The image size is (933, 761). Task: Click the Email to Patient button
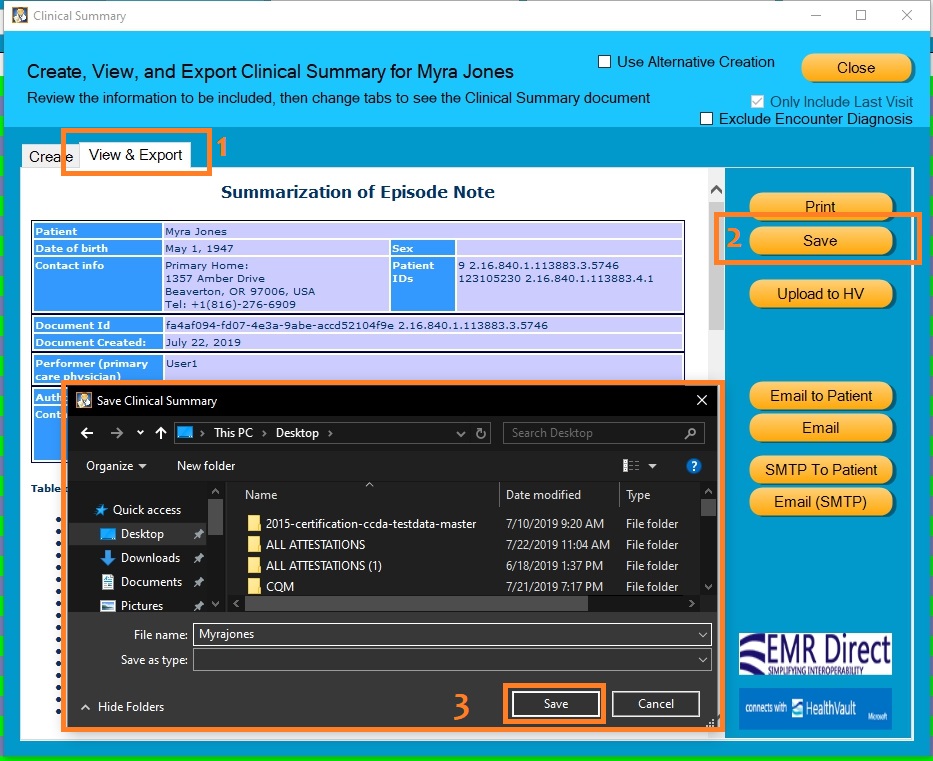pos(821,396)
